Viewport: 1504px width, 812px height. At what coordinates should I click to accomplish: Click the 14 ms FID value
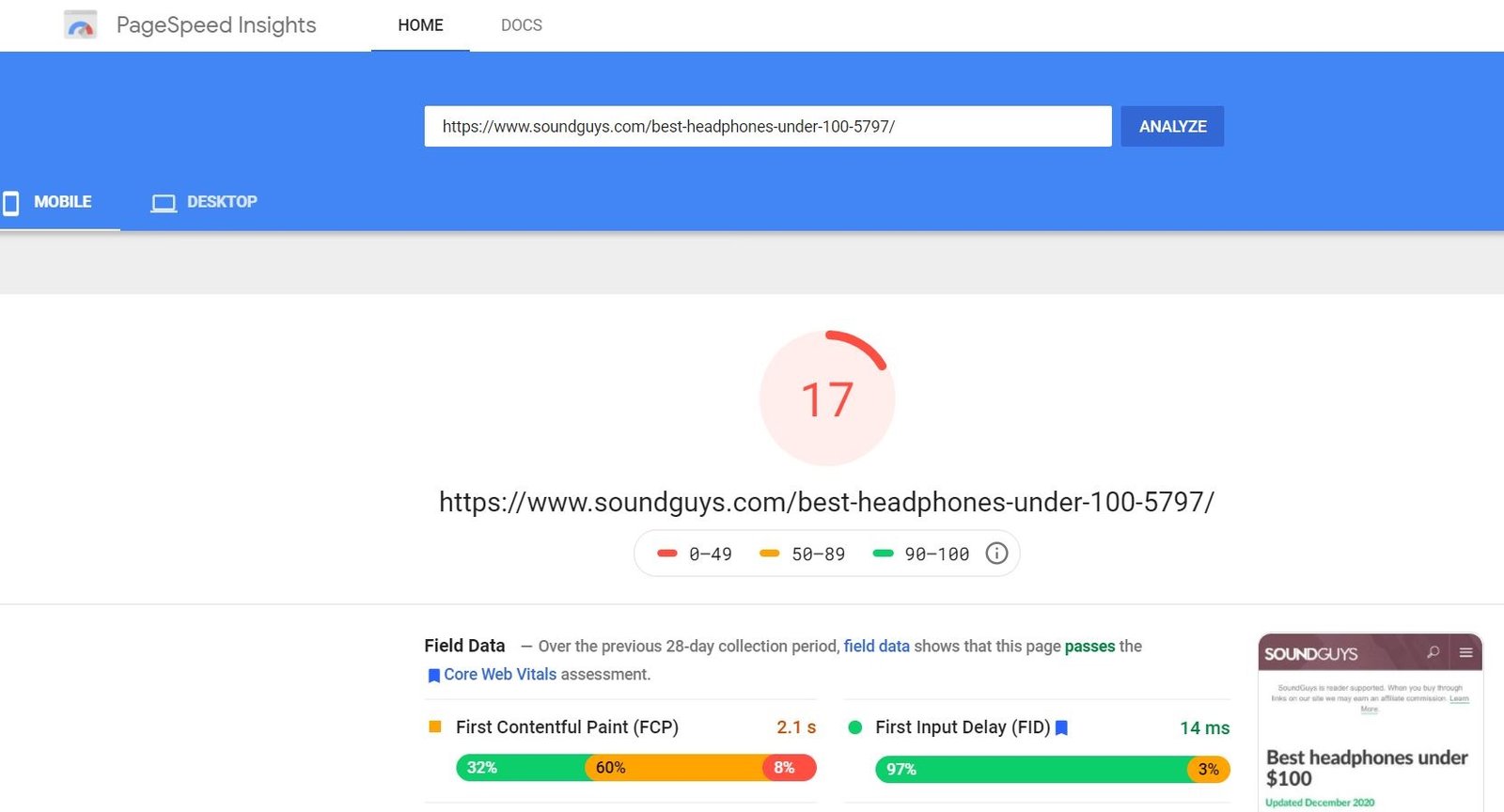coord(1205,727)
